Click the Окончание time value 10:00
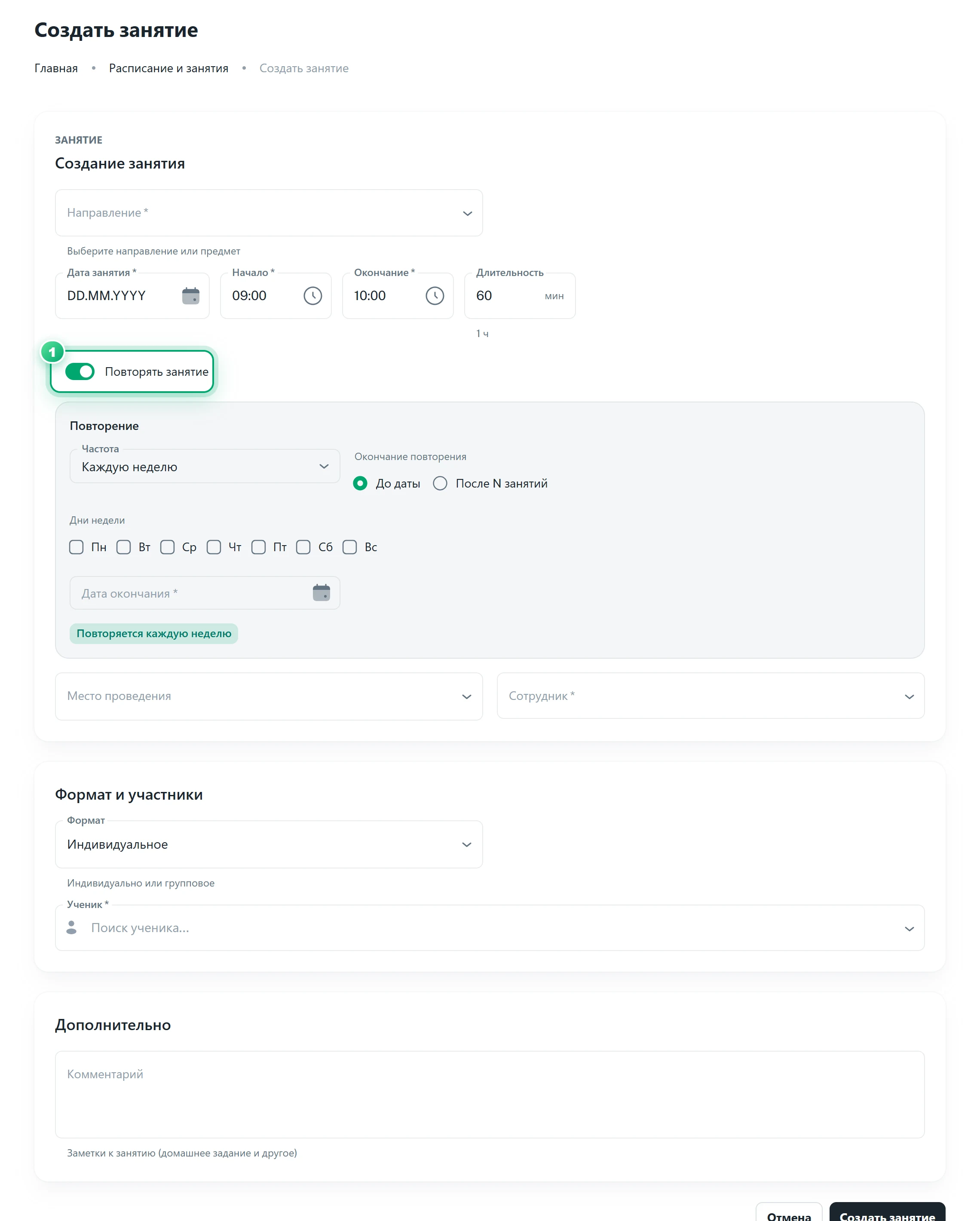The image size is (980, 1221). pos(370,296)
